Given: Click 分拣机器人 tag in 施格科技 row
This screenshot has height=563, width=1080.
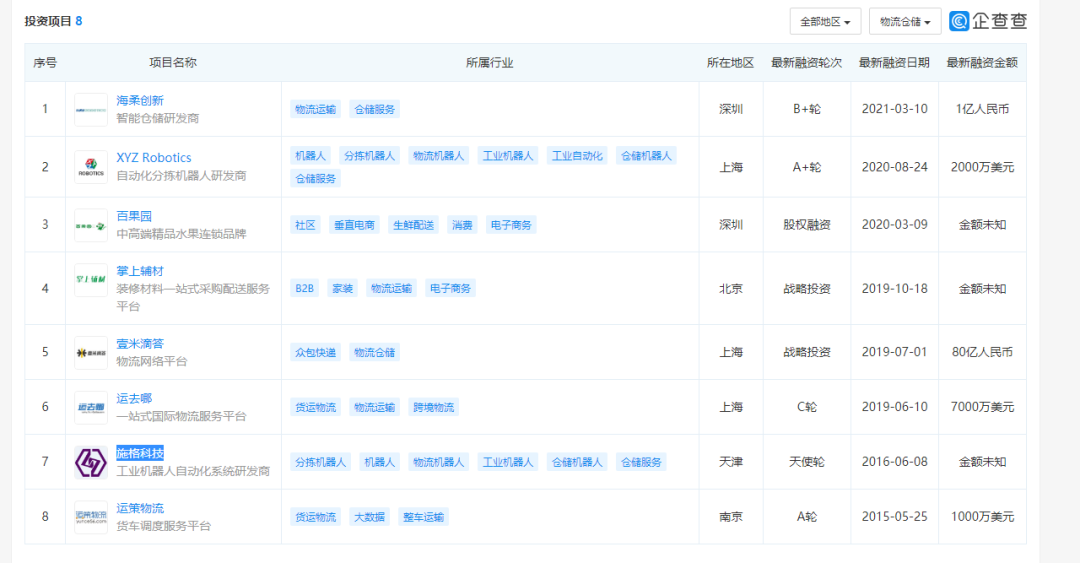Looking at the screenshot, I should pyautogui.click(x=320, y=462).
